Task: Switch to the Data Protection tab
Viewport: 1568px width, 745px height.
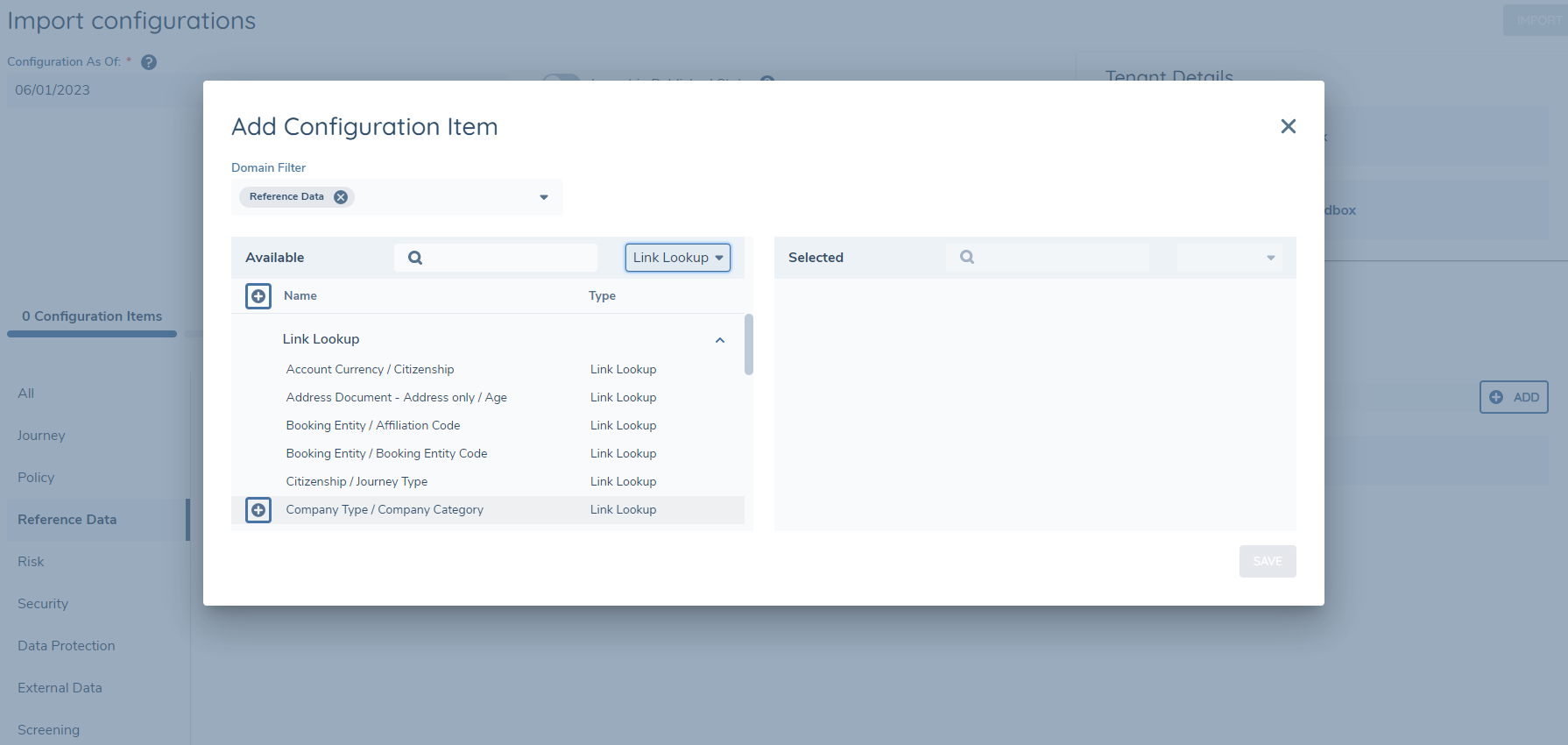Action: coord(67,646)
